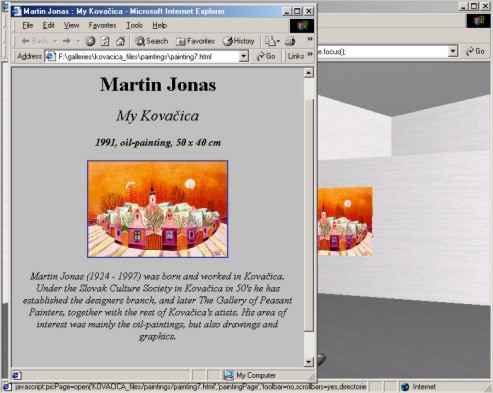Click the javascript:picPage status bar text
The height and width of the screenshot is (393, 493).
point(190,387)
